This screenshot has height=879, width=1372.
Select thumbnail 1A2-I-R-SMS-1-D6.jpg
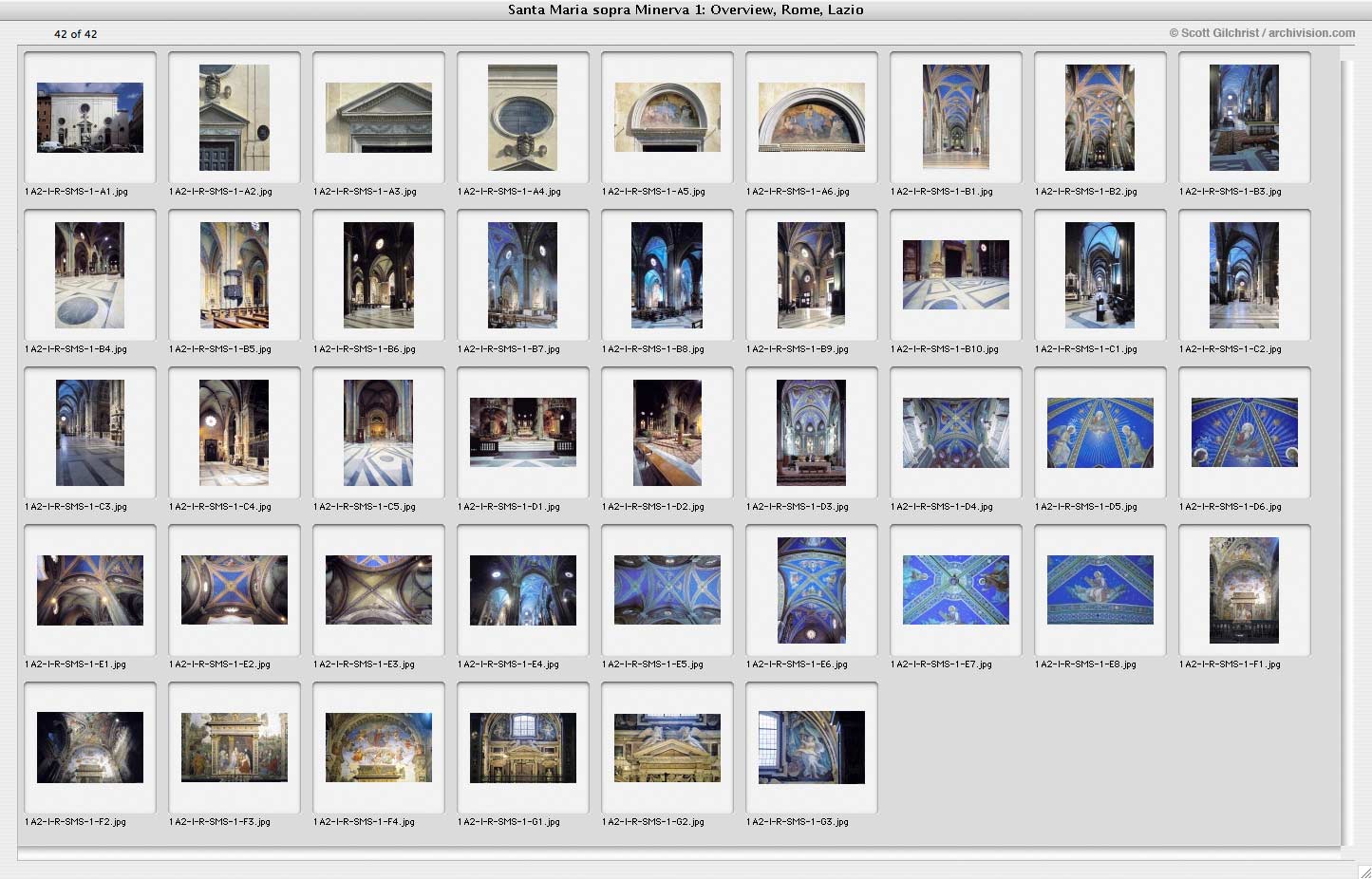(x=1245, y=433)
